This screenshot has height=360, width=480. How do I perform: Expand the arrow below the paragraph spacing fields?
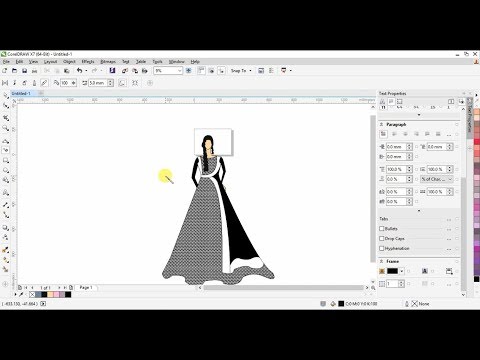[x=419, y=211]
